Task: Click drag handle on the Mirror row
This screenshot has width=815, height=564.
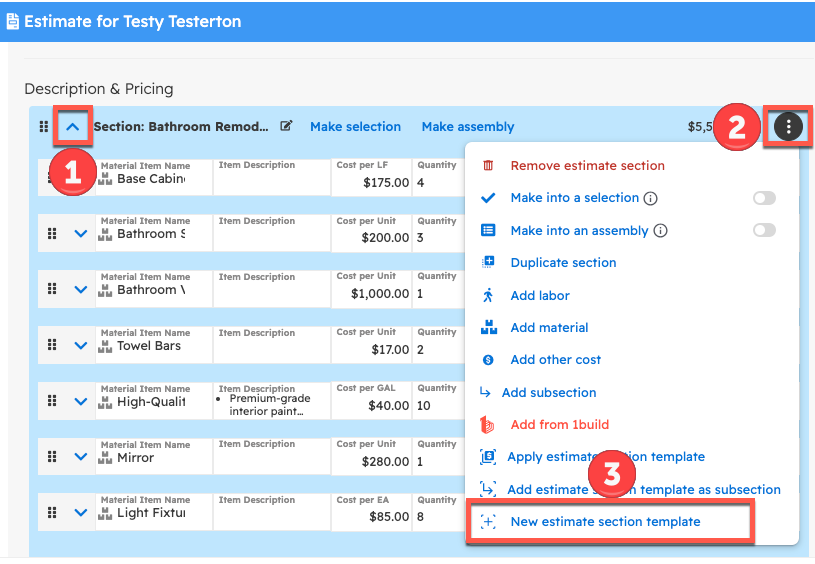Action: point(52,458)
